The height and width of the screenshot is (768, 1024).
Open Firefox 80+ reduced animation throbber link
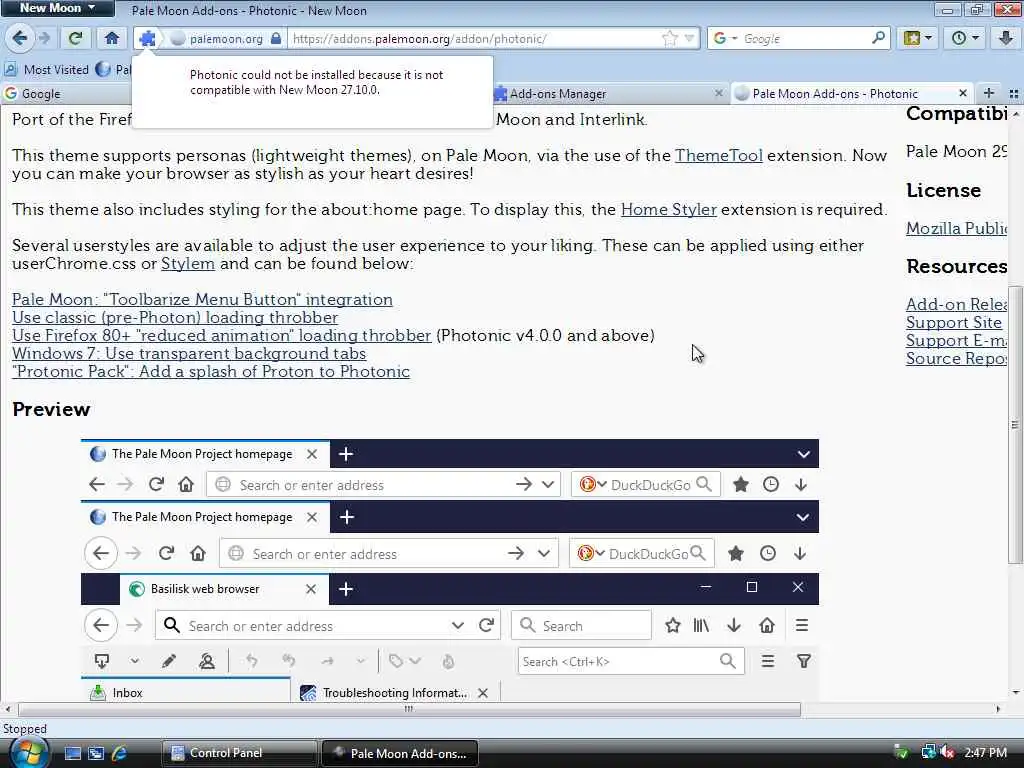click(221, 335)
